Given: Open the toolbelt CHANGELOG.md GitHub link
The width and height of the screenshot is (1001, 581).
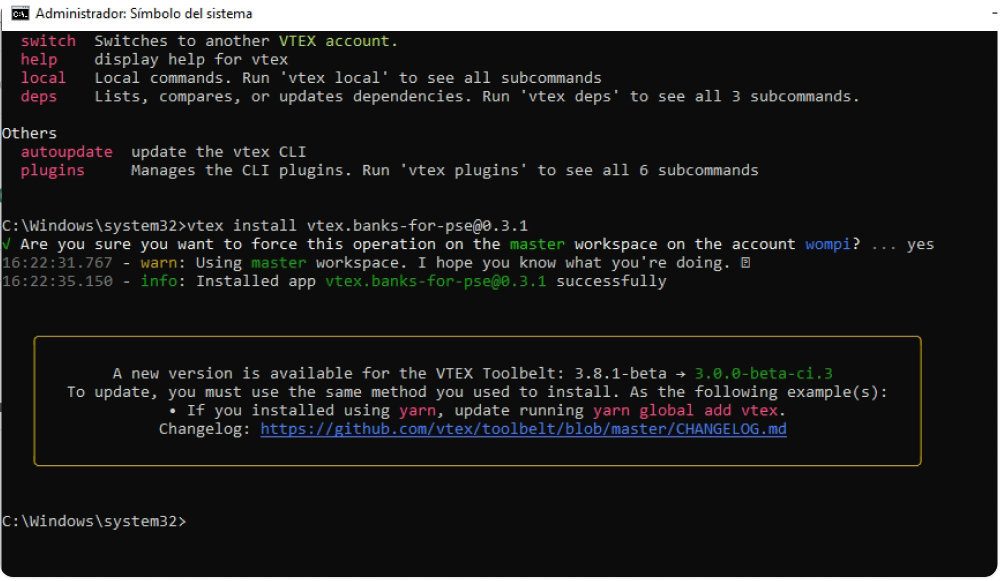Looking at the screenshot, I should 523,429.
